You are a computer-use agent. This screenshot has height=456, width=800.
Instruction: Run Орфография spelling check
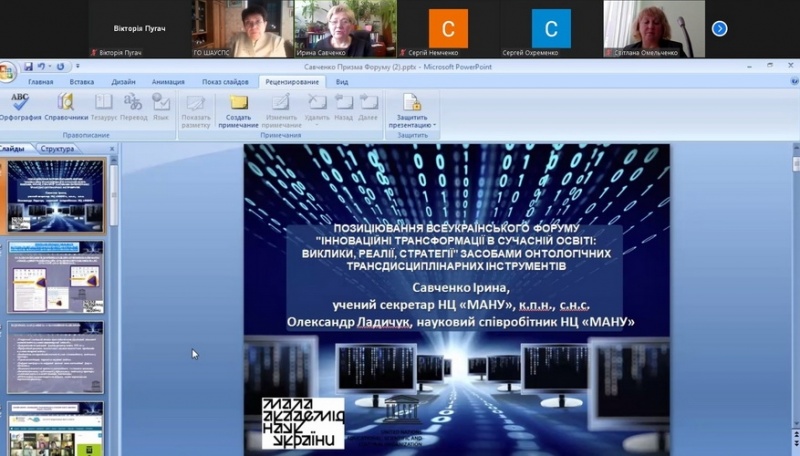19,107
